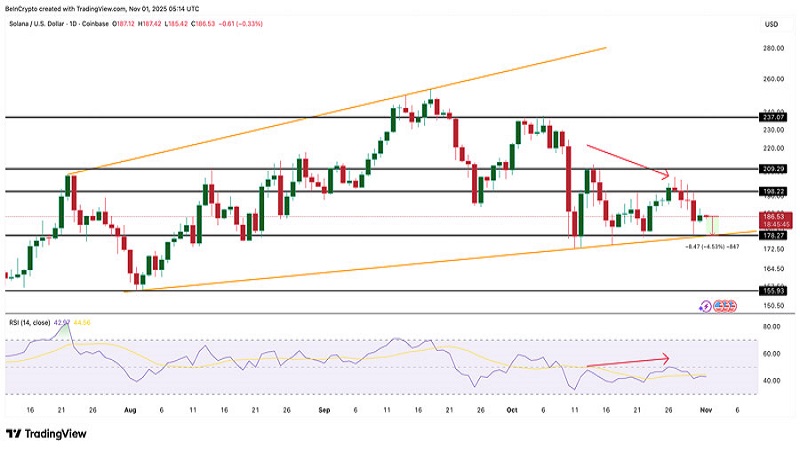Click the lower orange trendline of the channel
Viewport: 800px width, 450px height.
pos(400,267)
